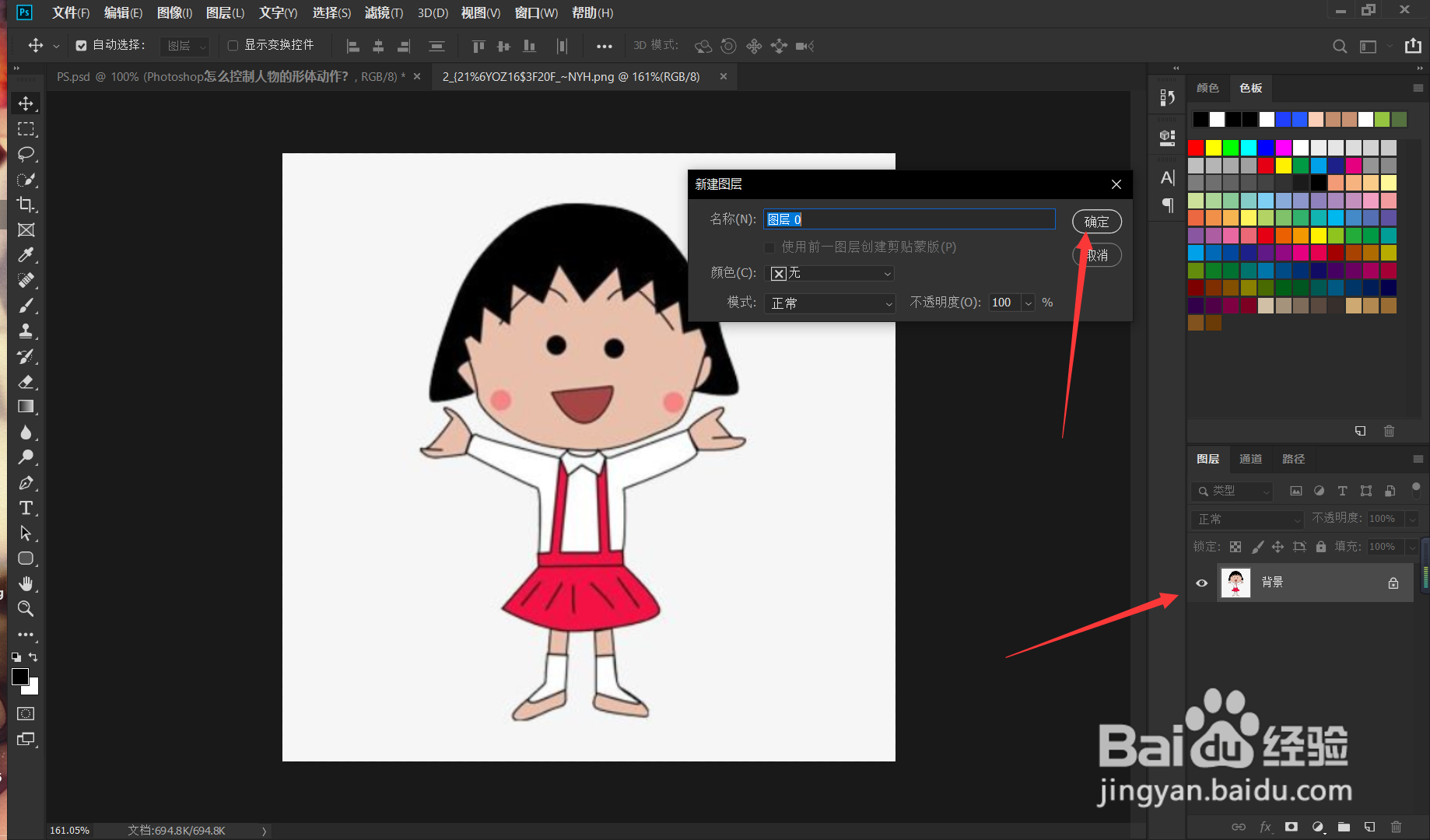1430x840 pixels.
Task: Select the Brush tool
Action: [x=26, y=306]
